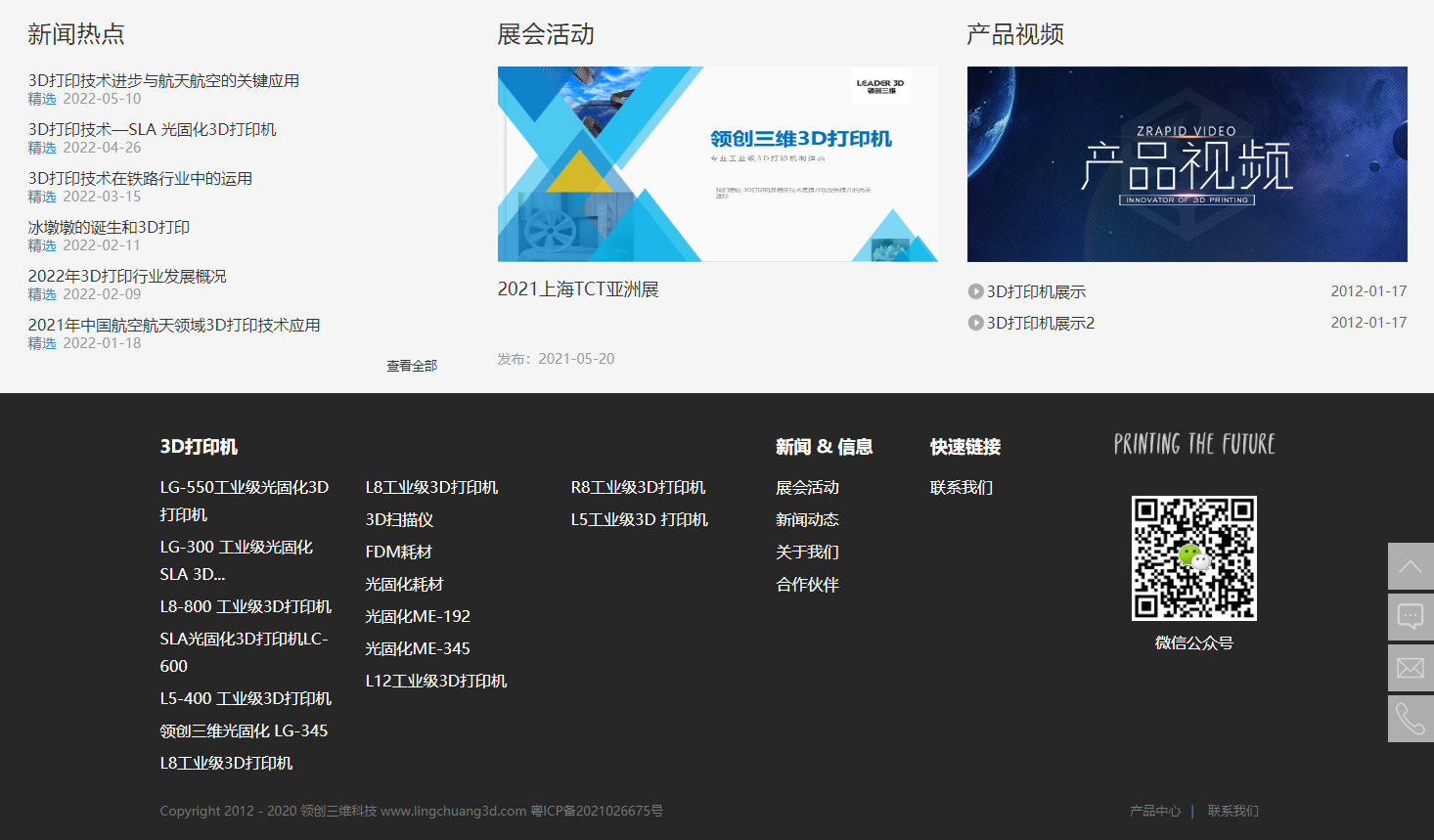This screenshot has height=840, width=1434.
Task: Toggle the 精选 tag on the 2022-05-10 article
Action: click(42, 99)
